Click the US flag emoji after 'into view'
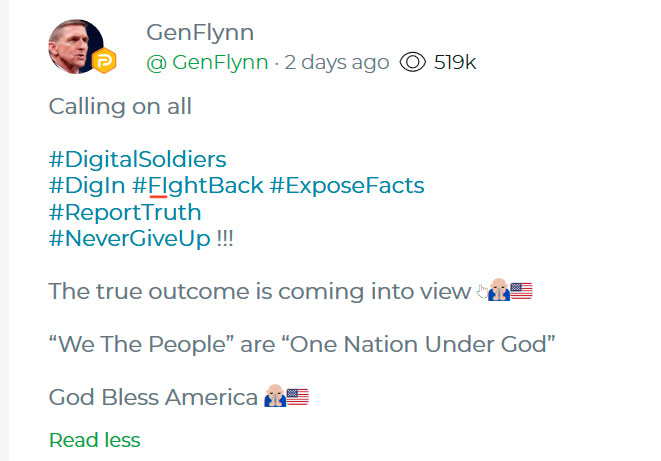The height and width of the screenshot is (461, 661). tap(521, 292)
